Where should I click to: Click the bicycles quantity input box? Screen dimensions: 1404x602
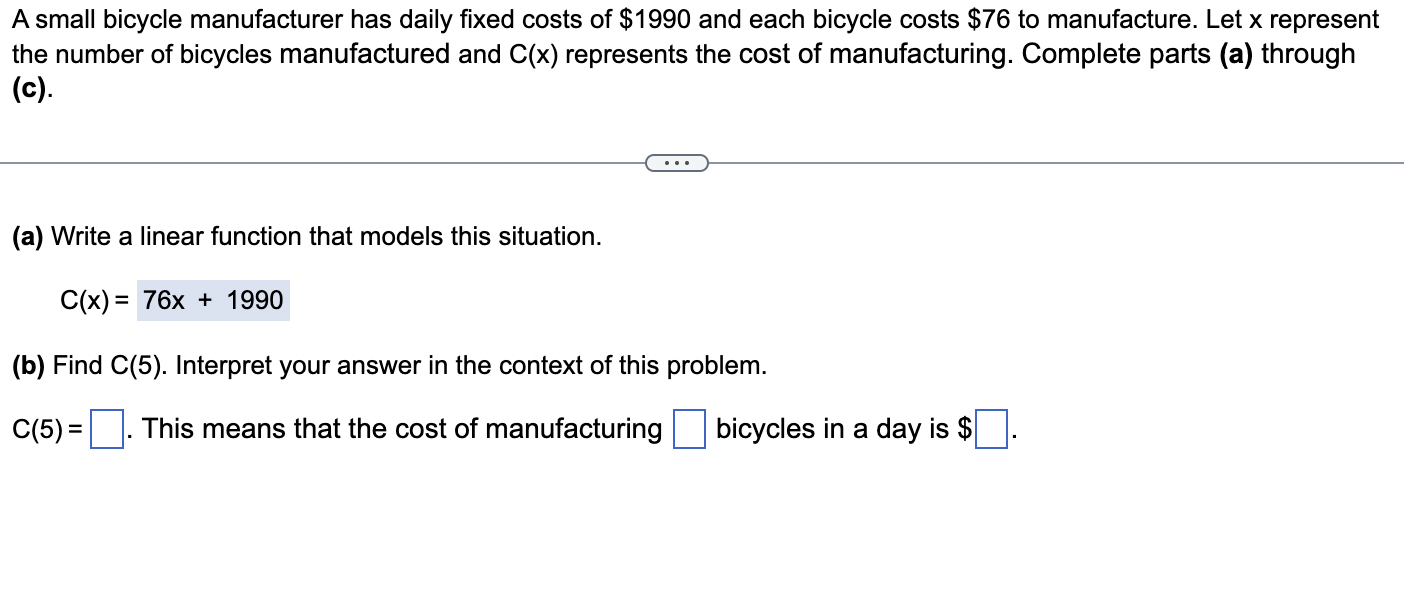pos(688,428)
